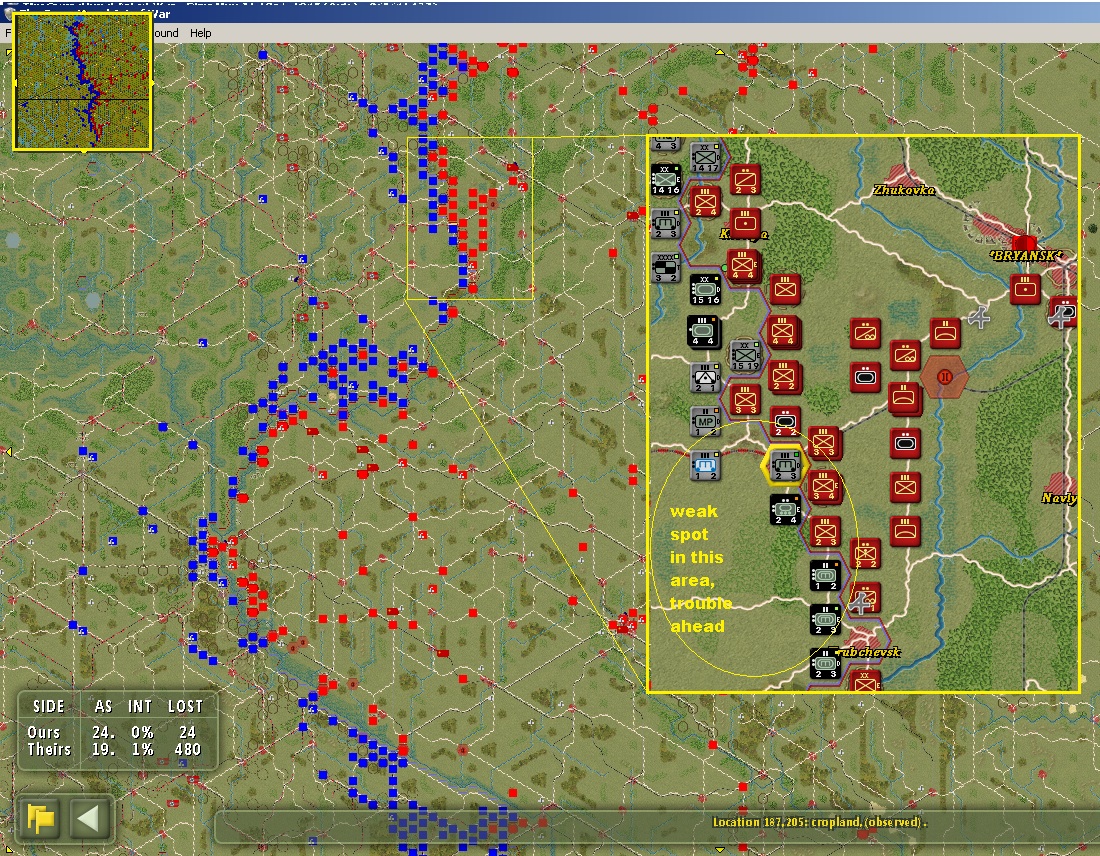Select the black armored unit rated 2 4
The width and height of the screenshot is (1100, 856).
click(785, 510)
